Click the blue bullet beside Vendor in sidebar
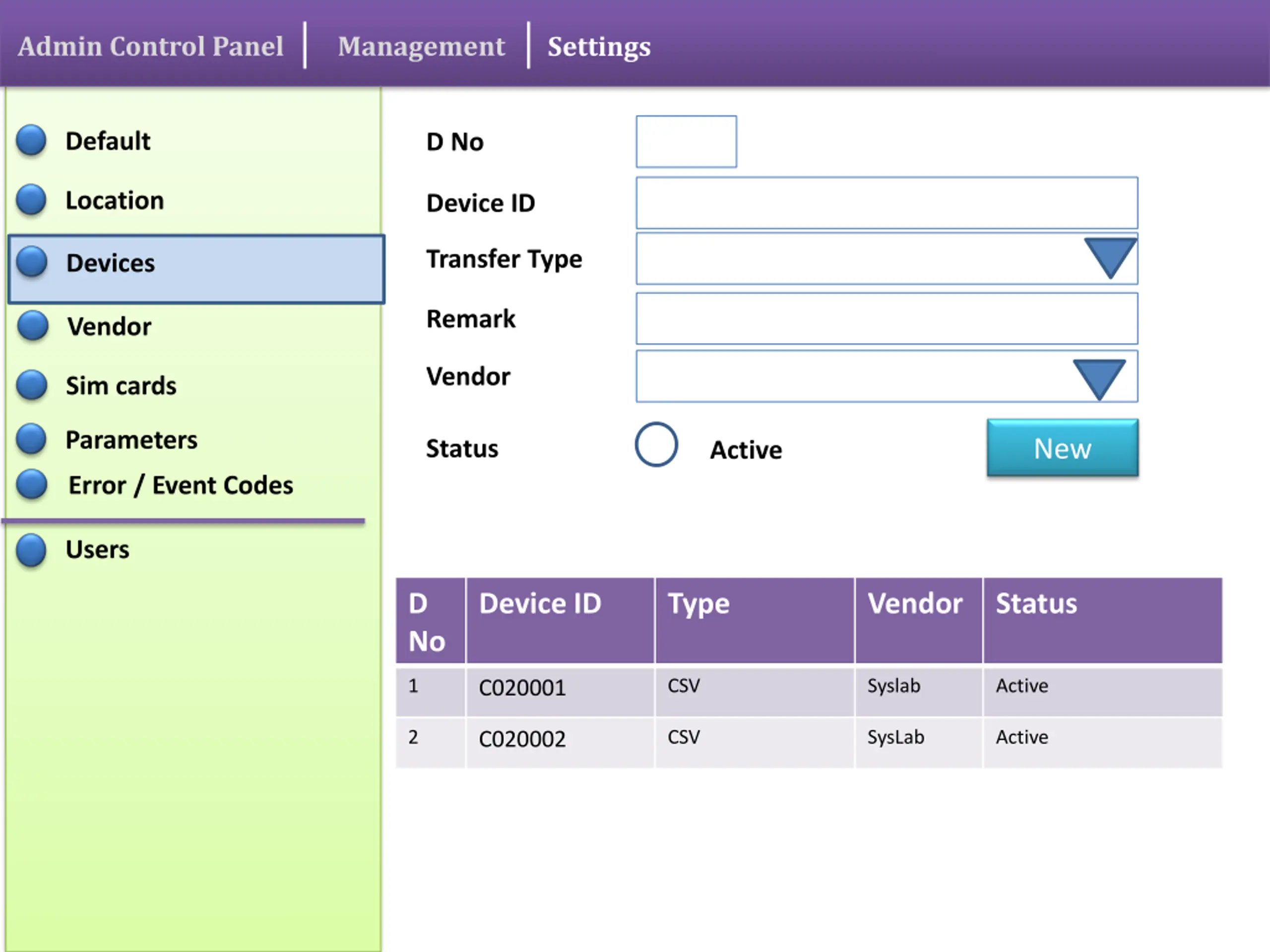This screenshot has width=1270, height=952. point(33,325)
